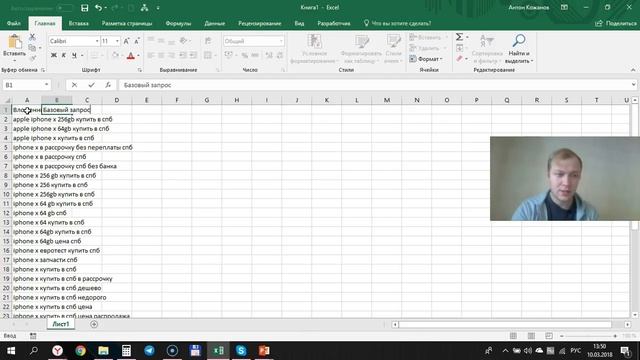Click the AutoSum sigma icon
The height and width of the screenshot is (360, 640).
(x=459, y=37)
